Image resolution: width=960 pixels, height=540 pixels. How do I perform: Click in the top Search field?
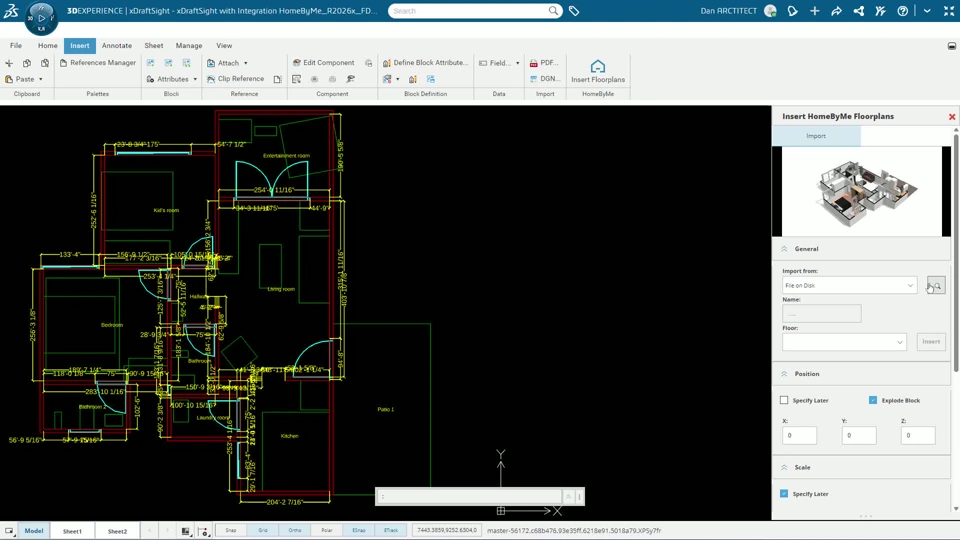pyautogui.click(x=468, y=11)
